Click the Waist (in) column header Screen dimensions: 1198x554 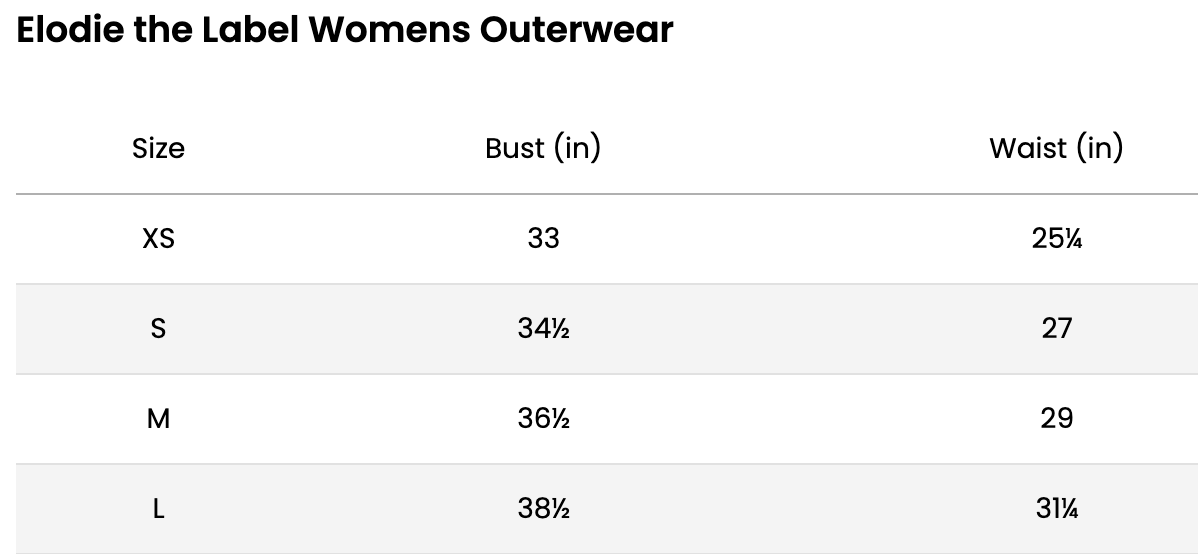(1056, 149)
